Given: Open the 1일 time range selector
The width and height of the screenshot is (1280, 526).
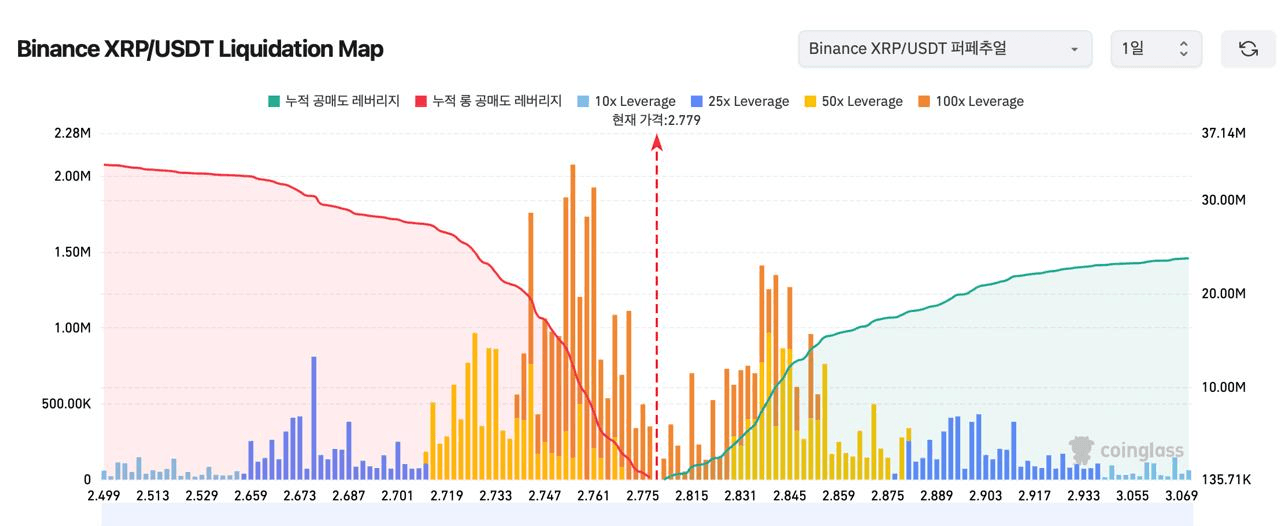Looking at the screenshot, I should pos(1155,49).
